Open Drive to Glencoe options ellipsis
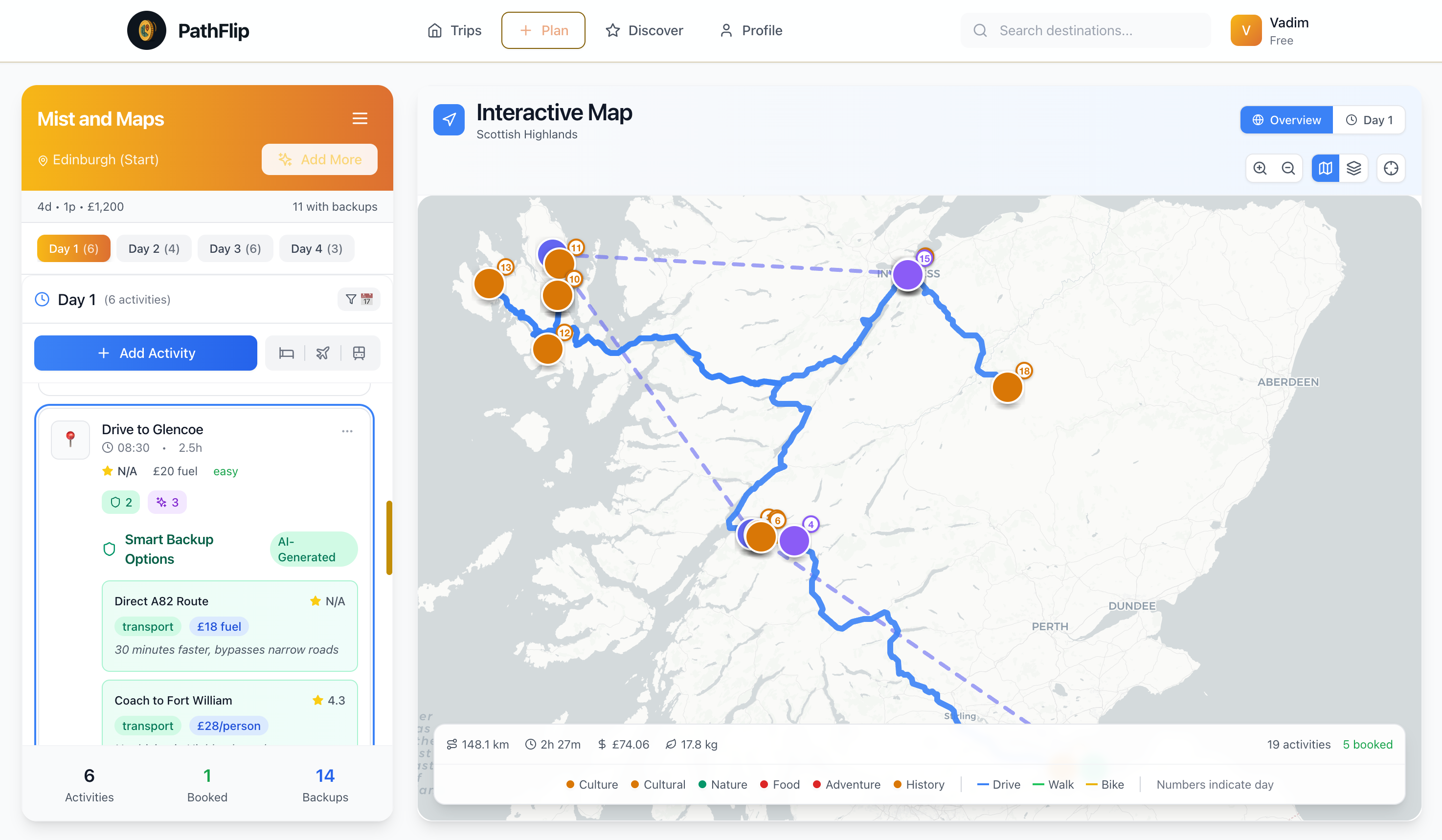This screenshot has height=840, width=1442. [347, 431]
